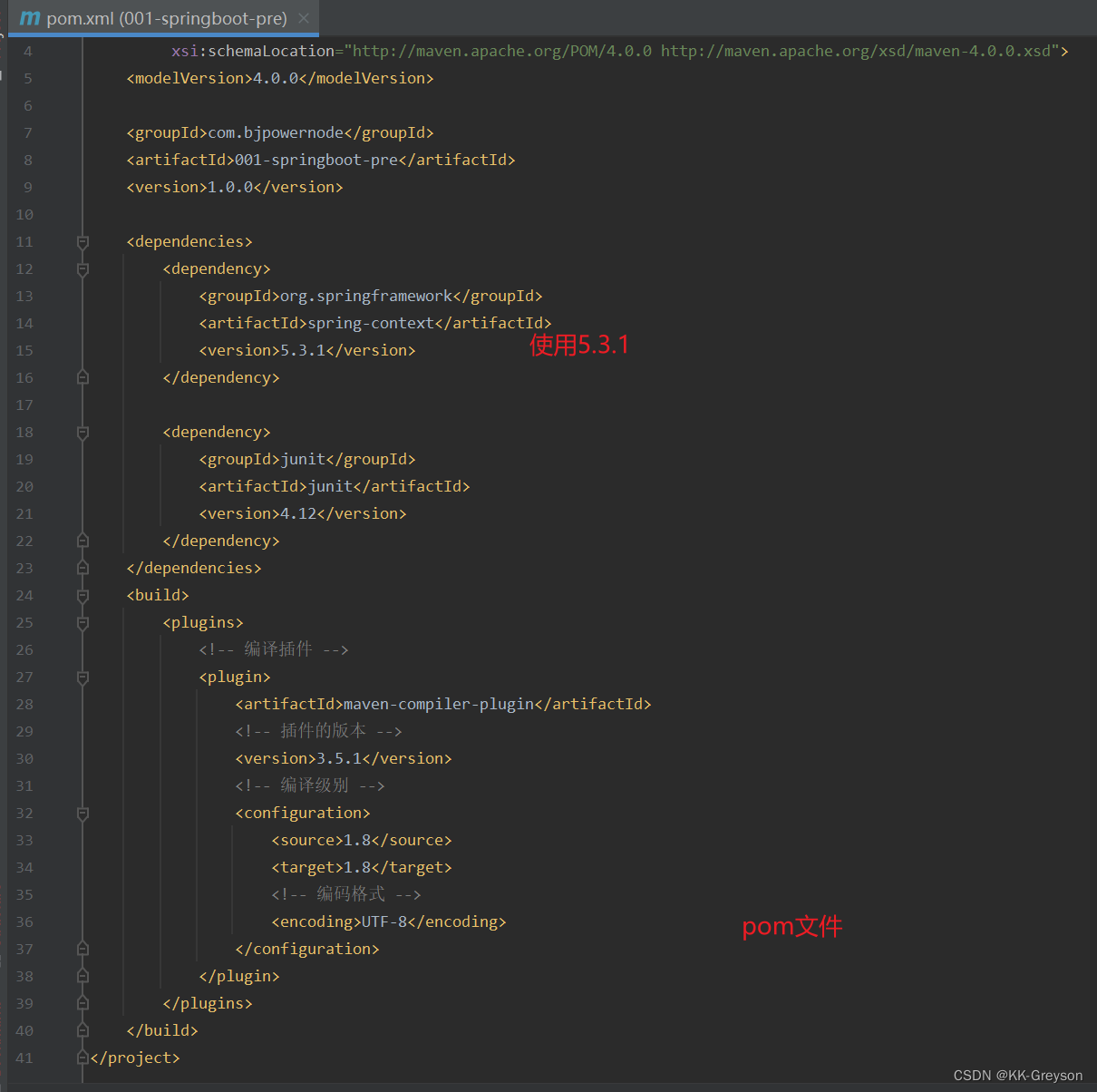Image resolution: width=1097 pixels, height=1092 pixels.
Task: Click the 编码格式 comment line
Action: coord(346,894)
